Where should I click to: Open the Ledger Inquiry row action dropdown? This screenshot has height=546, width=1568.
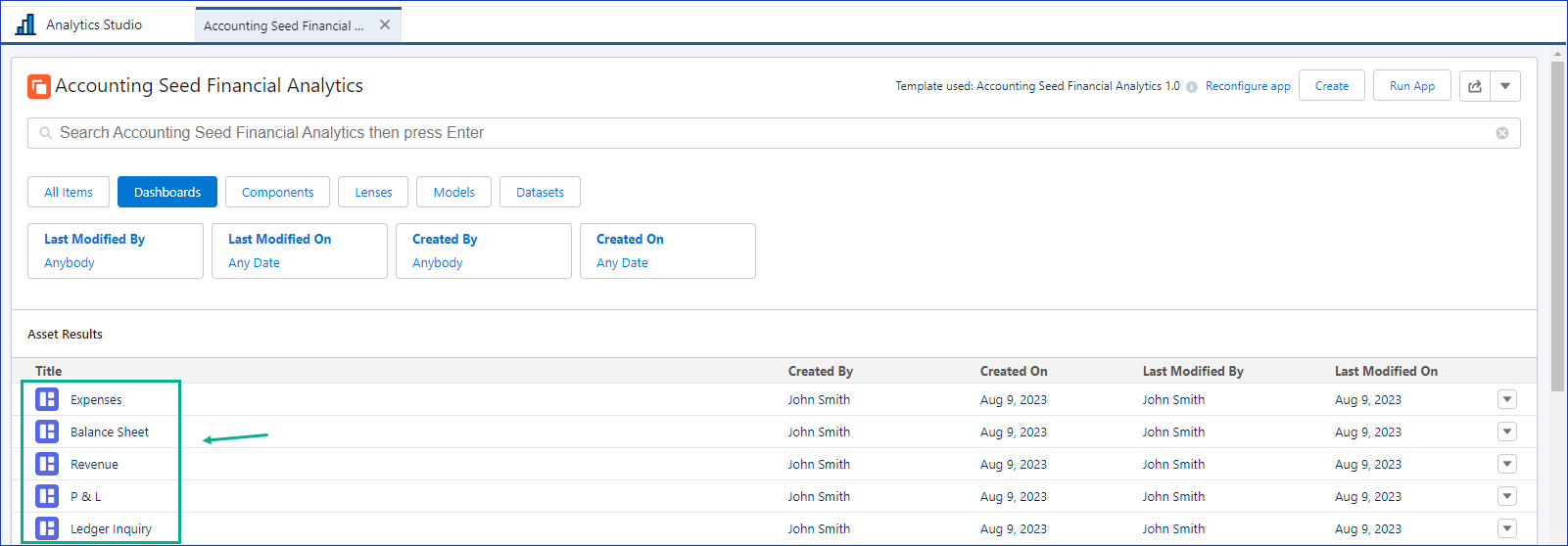[x=1507, y=528]
